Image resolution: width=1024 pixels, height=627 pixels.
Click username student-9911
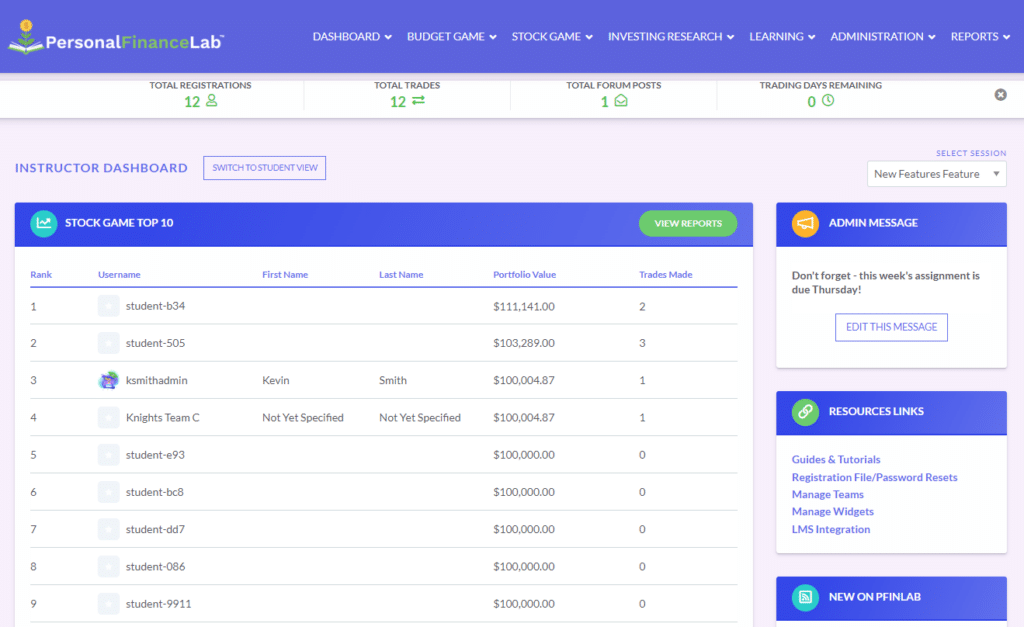pos(159,603)
